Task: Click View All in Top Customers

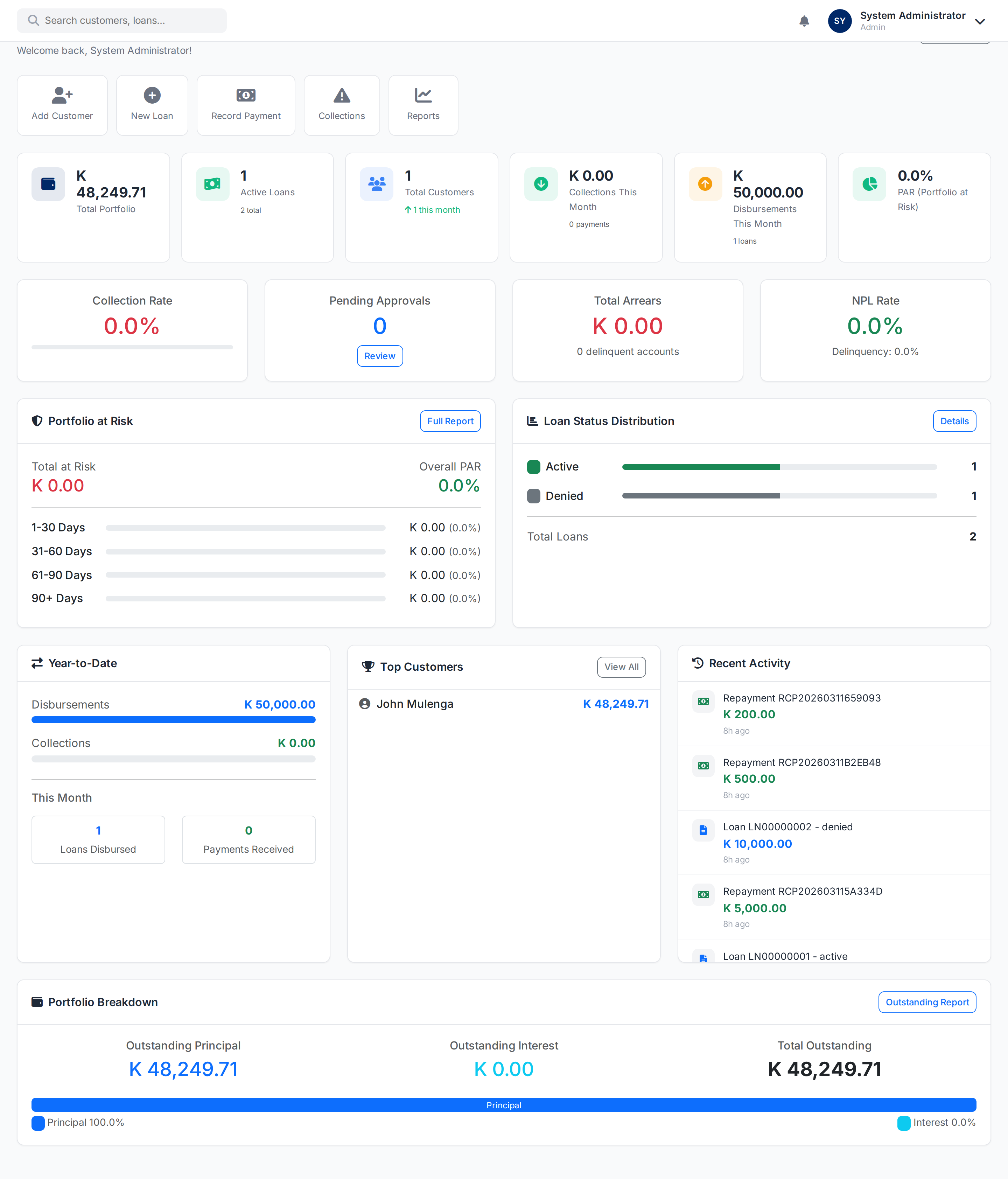Action: click(x=621, y=667)
